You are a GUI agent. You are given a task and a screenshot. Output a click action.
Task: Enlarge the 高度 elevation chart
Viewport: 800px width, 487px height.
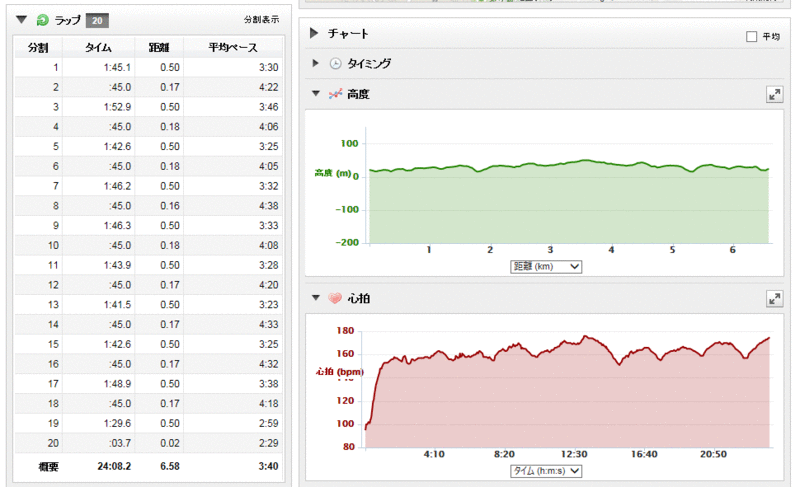[773, 94]
